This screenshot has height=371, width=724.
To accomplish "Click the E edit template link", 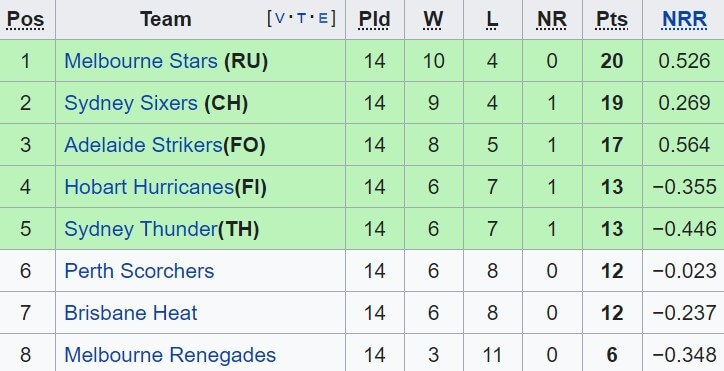I will click(x=324, y=18).
